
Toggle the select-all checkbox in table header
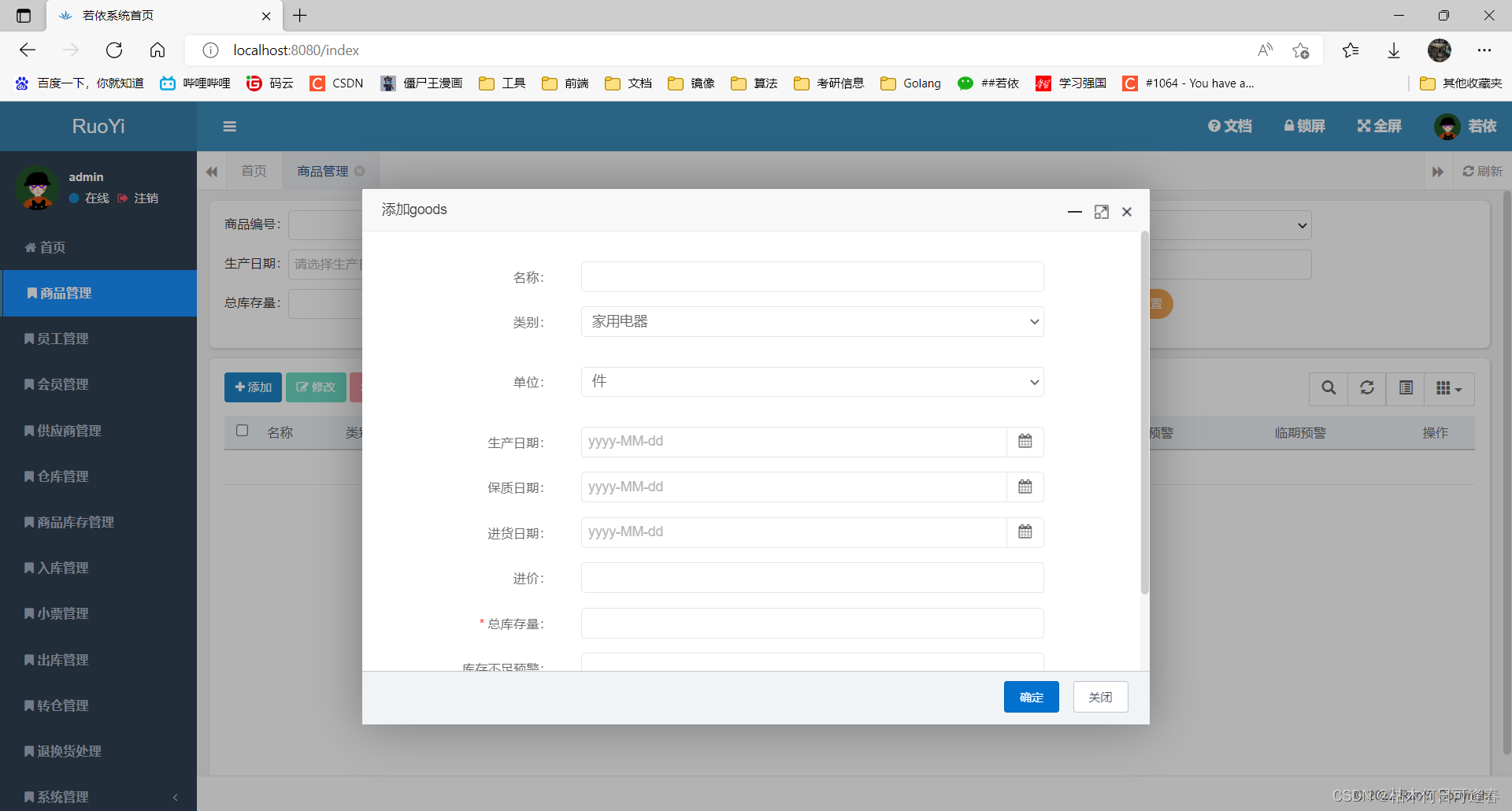pyautogui.click(x=243, y=431)
